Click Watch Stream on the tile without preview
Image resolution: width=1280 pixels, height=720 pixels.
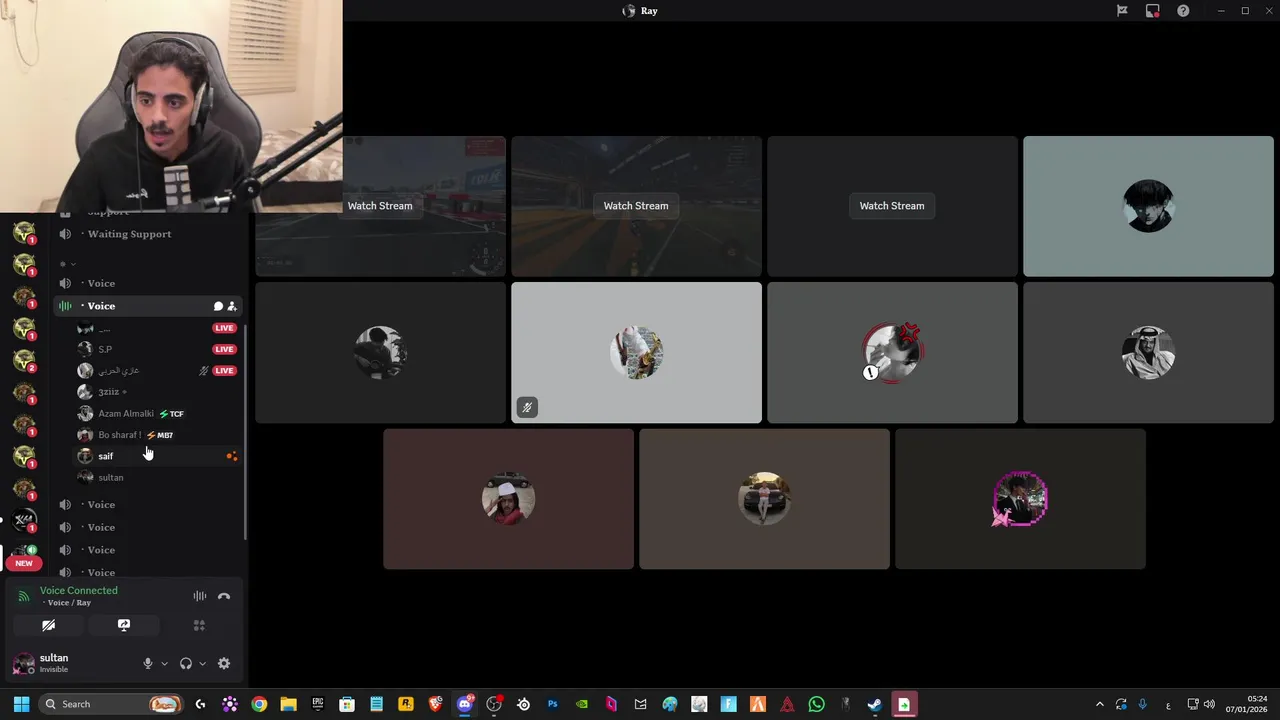(892, 206)
